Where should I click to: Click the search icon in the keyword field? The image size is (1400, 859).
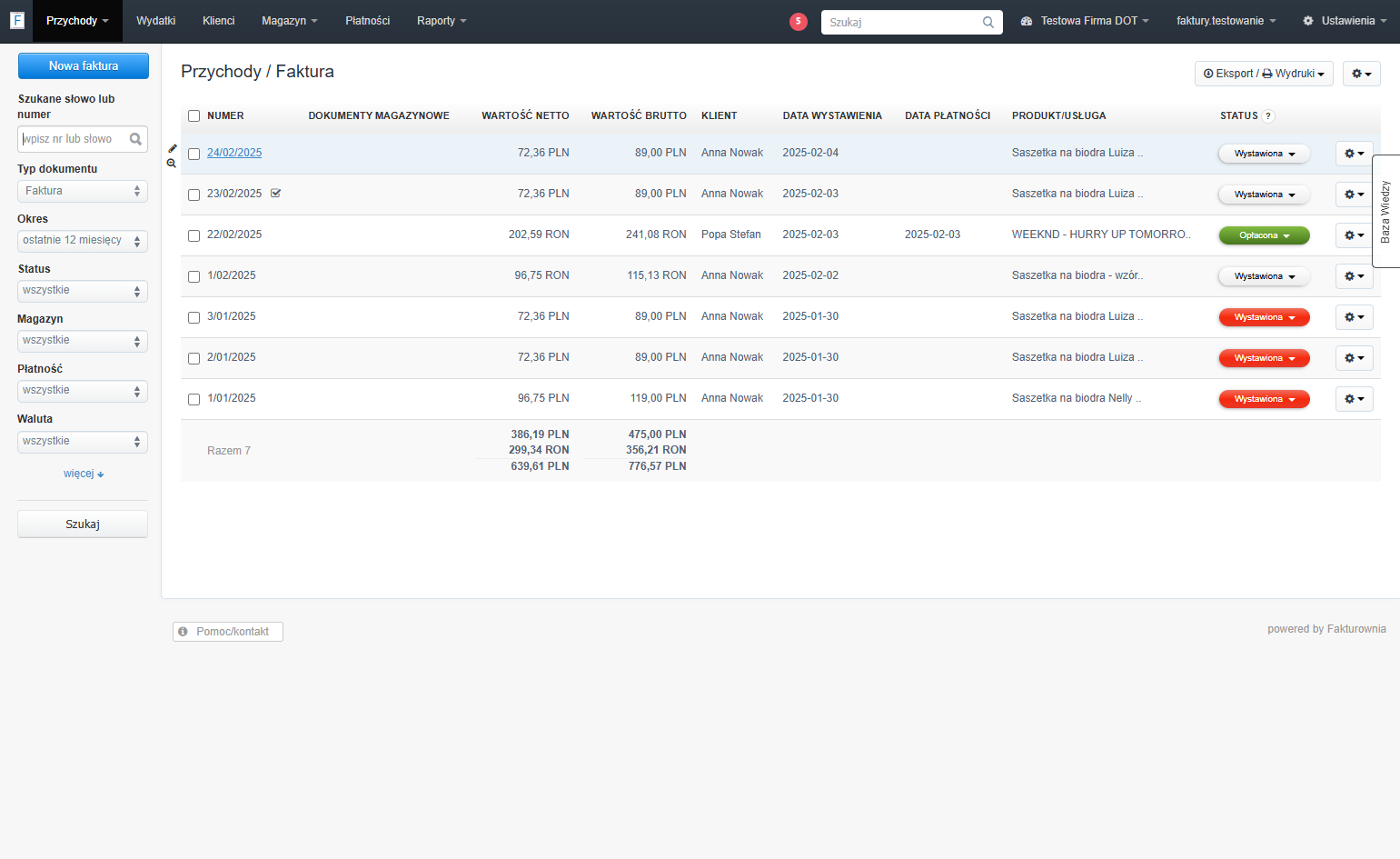coord(135,139)
